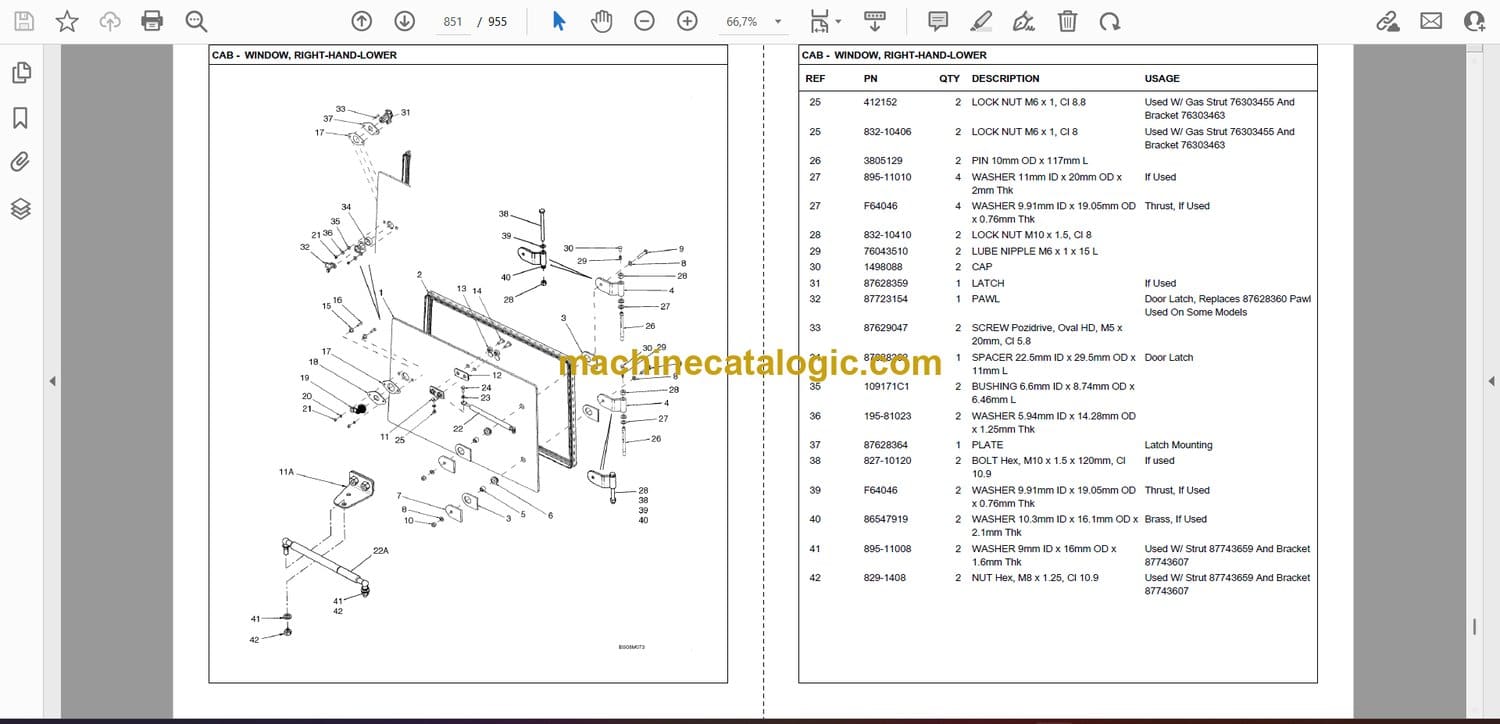Click the cloud upload icon
Viewport: 1500px width, 724px height.
pos(110,21)
